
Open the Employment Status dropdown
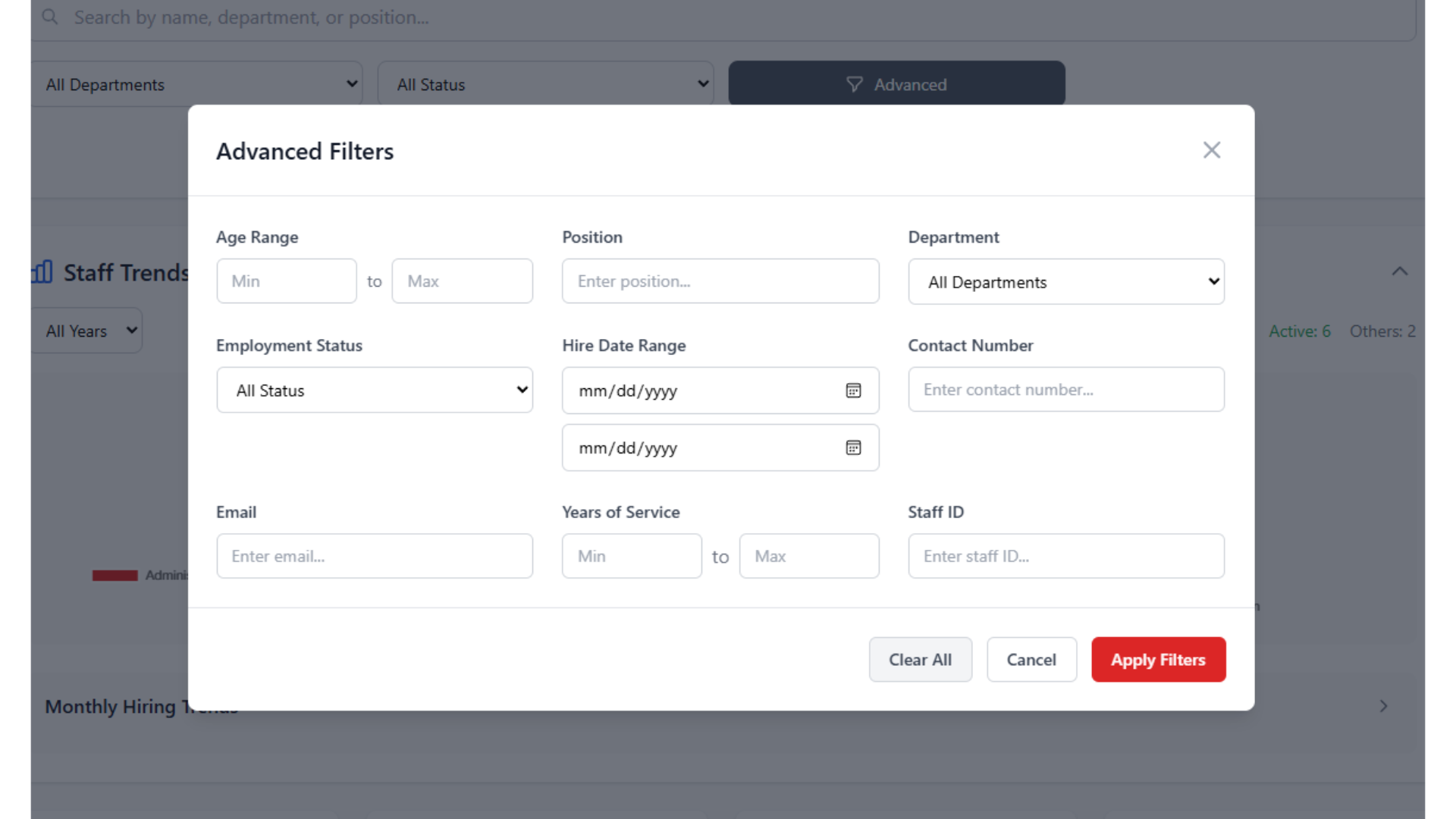click(x=374, y=390)
